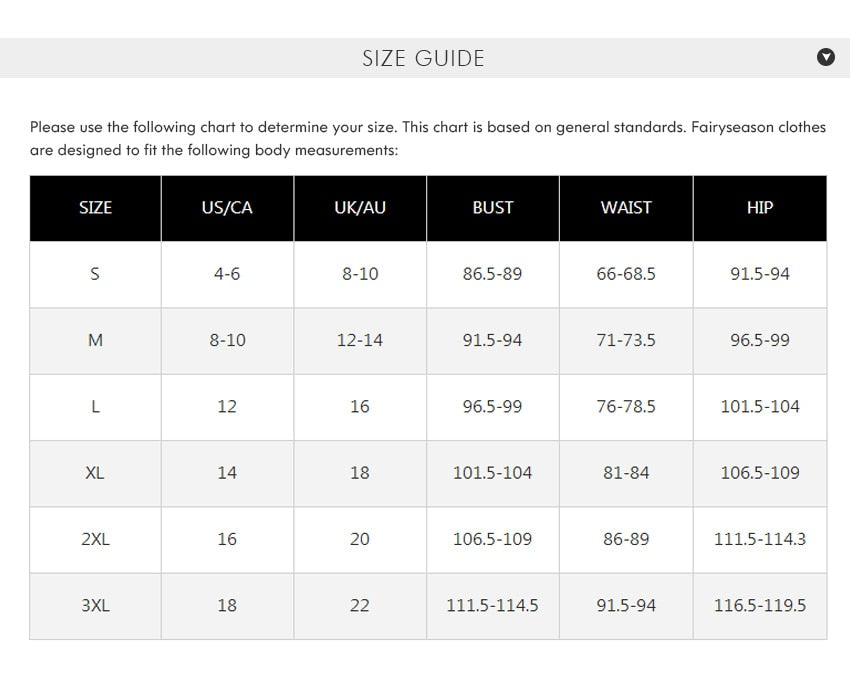Click the UK/AU column header
Screen dimensions: 850x673
click(360, 208)
